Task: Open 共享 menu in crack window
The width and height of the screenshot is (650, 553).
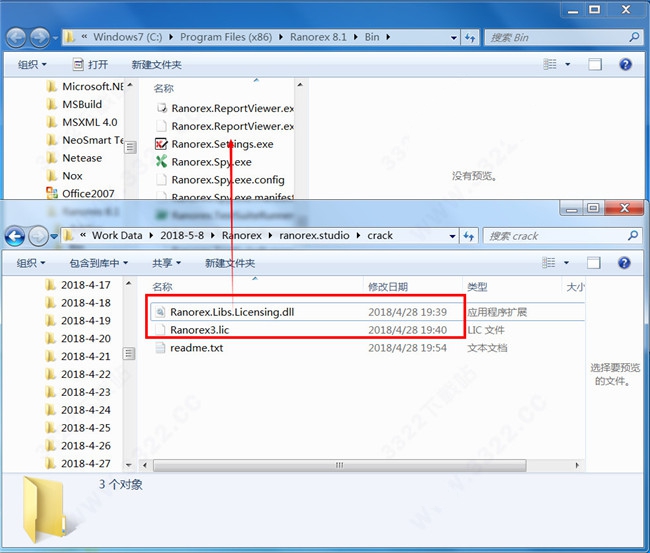Action: [166, 263]
